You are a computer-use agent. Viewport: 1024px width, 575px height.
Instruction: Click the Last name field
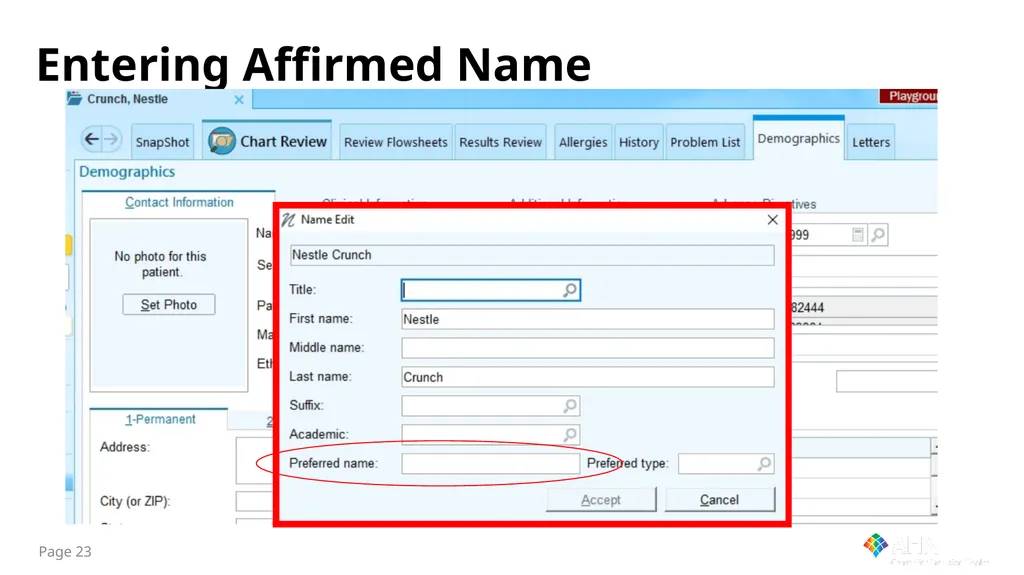[x=588, y=377]
